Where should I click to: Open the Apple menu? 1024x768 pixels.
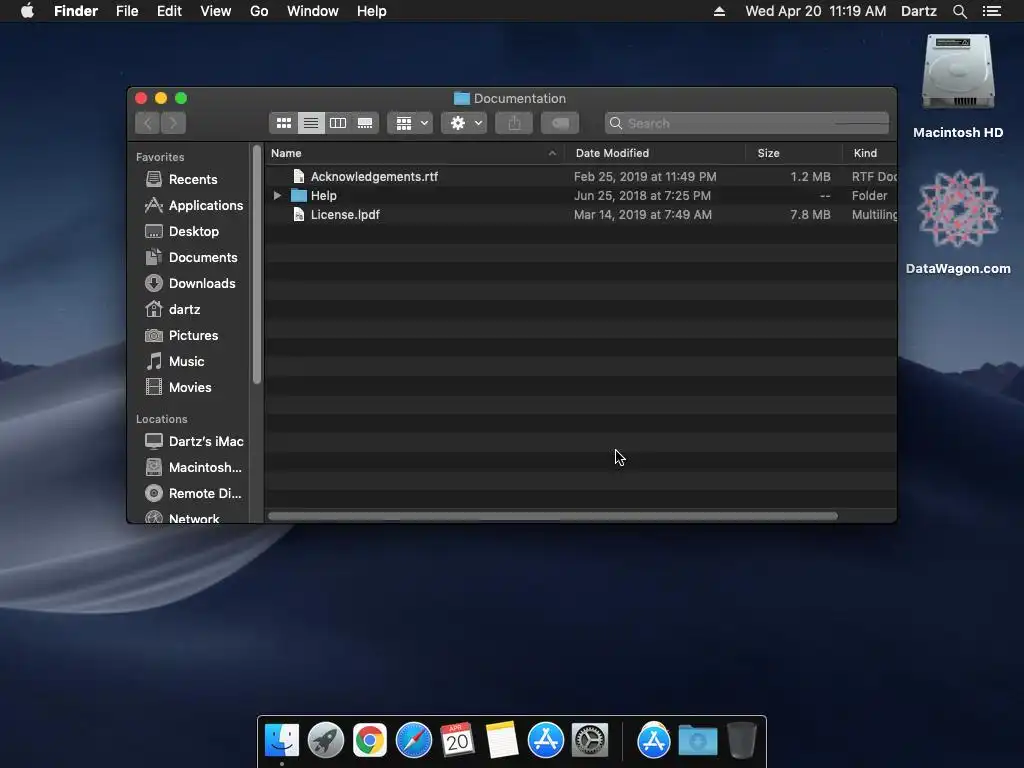click(x=27, y=11)
